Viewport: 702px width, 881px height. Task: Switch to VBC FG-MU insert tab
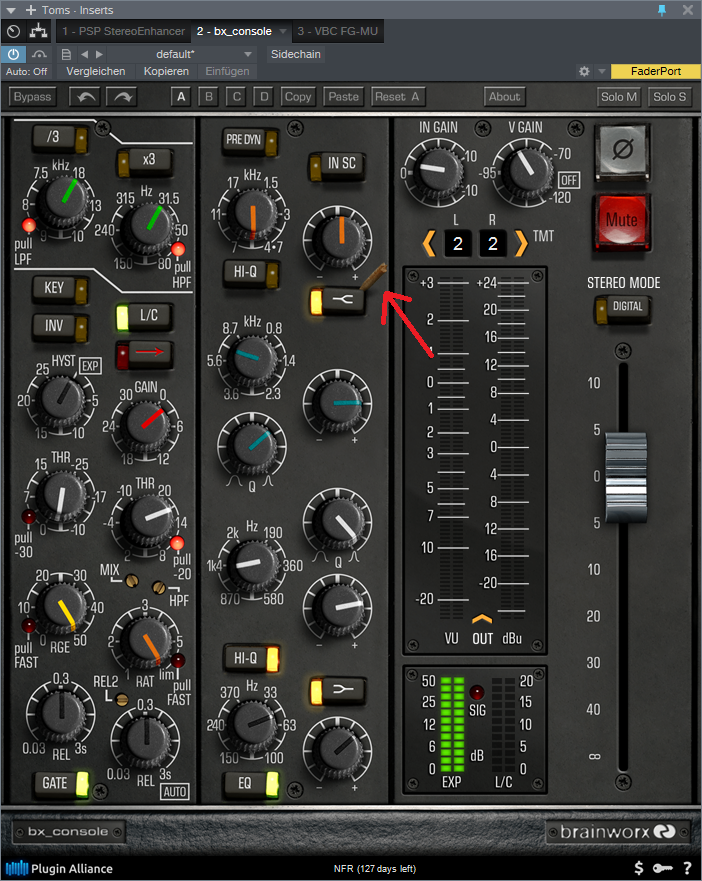tap(337, 31)
